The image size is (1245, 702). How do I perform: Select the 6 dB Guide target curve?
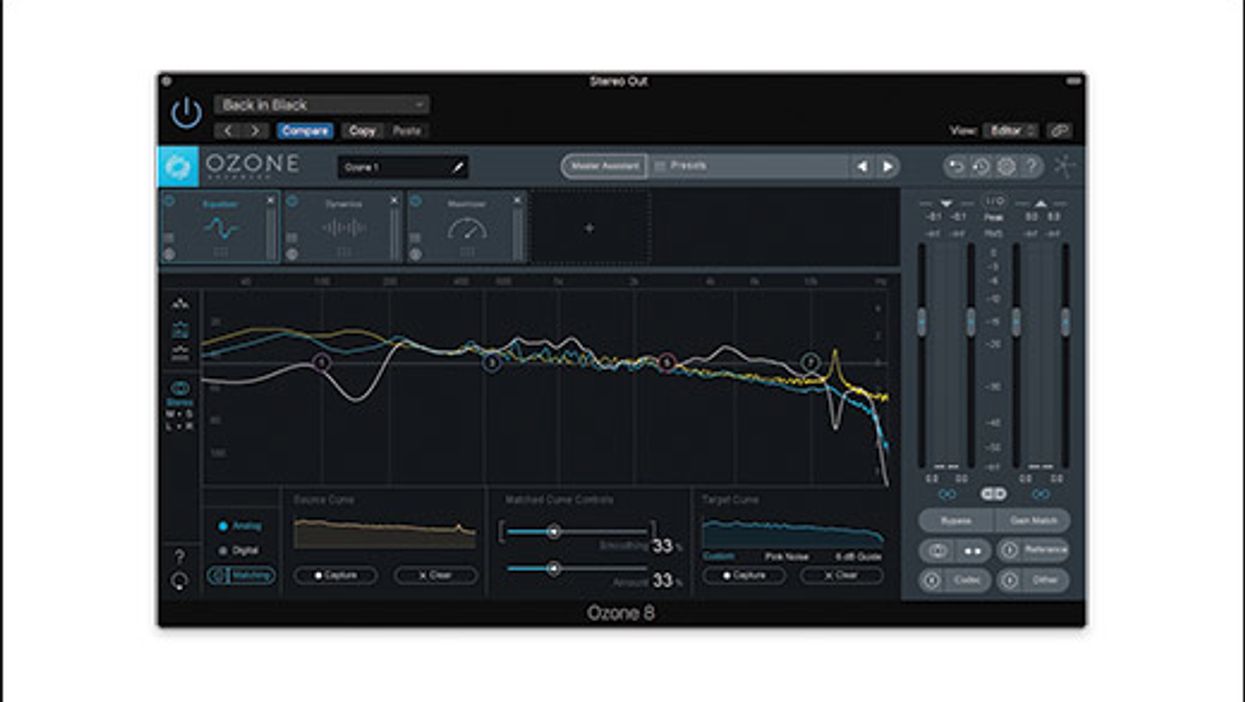pyautogui.click(x=858, y=556)
